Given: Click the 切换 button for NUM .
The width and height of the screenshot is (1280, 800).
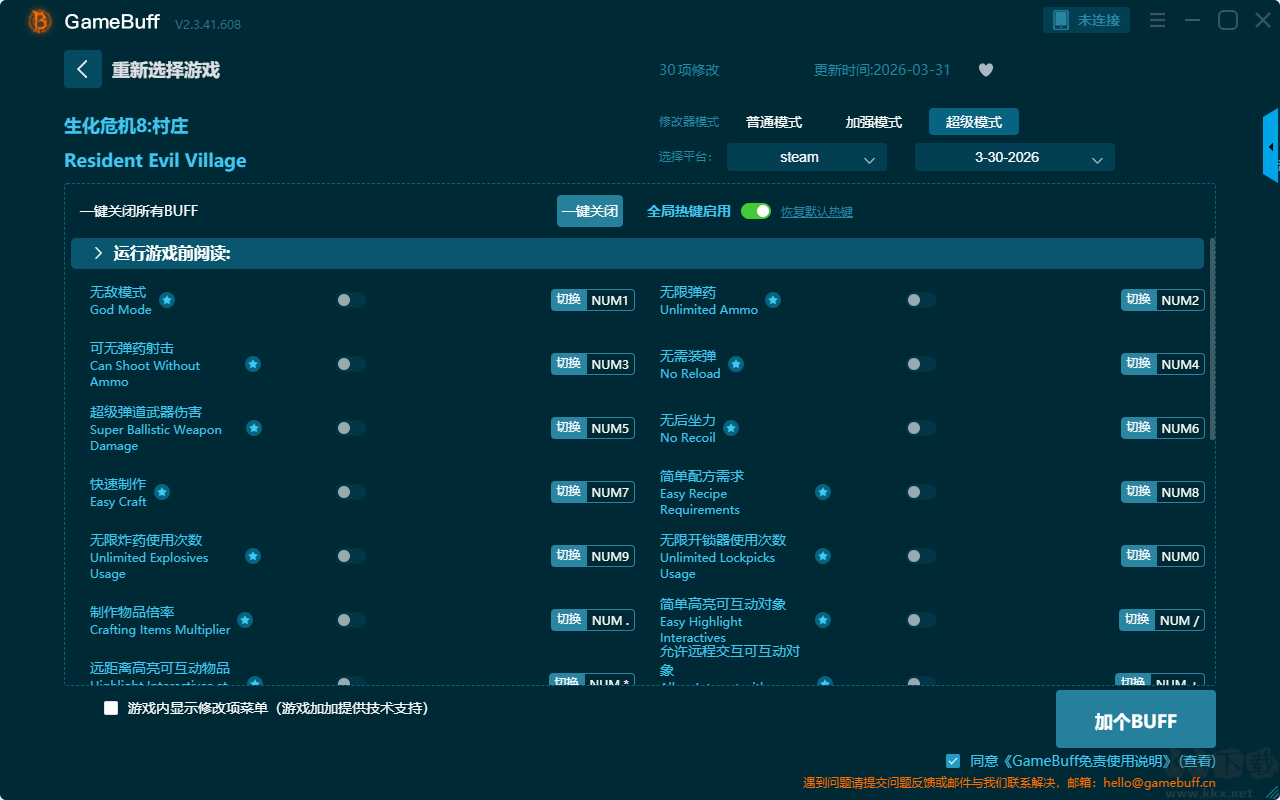Looking at the screenshot, I should coord(569,620).
